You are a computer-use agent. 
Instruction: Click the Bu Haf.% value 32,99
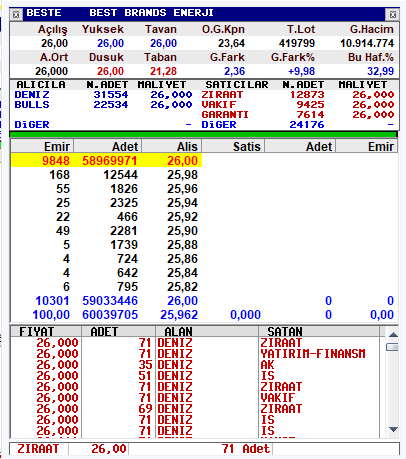point(380,71)
